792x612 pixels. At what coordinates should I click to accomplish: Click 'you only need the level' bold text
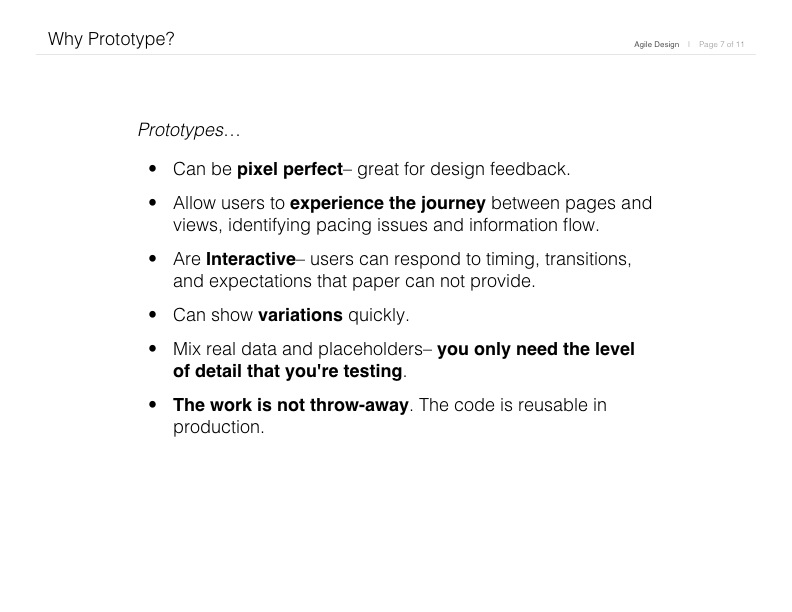(535, 349)
